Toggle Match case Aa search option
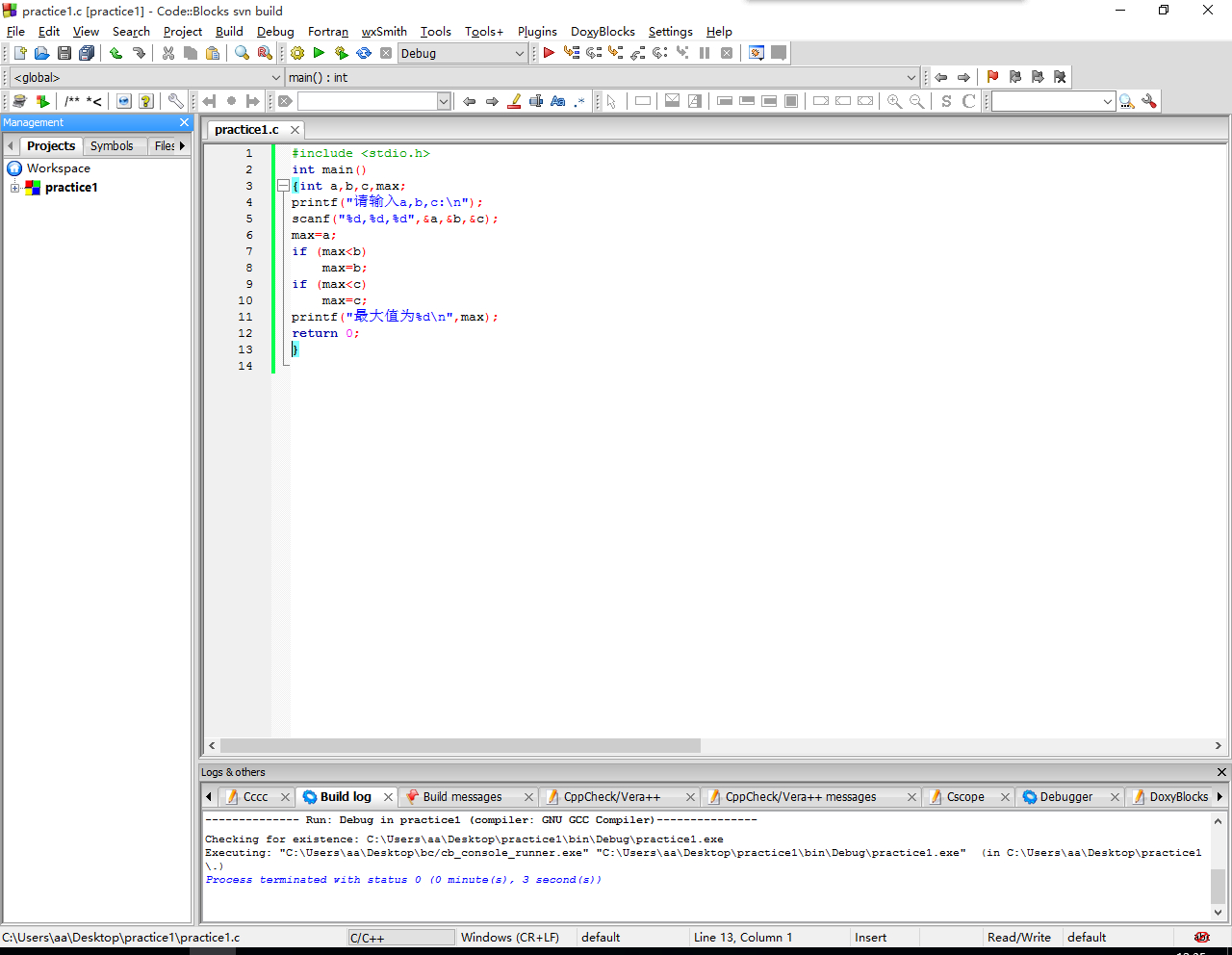The width and height of the screenshot is (1232, 955). pyautogui.click(x=558, y=101)
